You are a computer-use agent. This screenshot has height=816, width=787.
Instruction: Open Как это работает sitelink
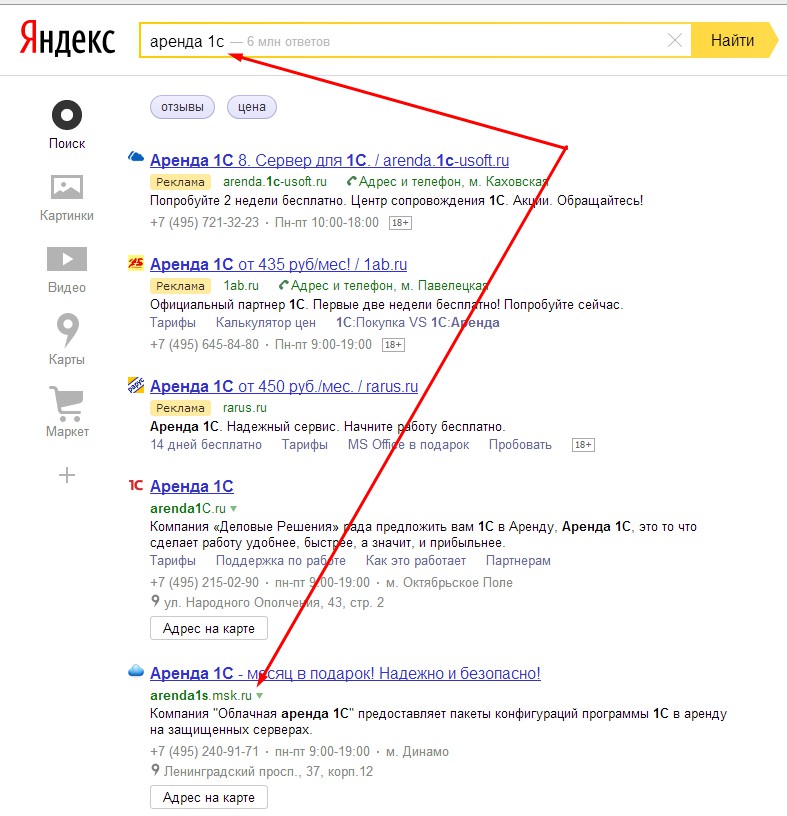(415, 560)
